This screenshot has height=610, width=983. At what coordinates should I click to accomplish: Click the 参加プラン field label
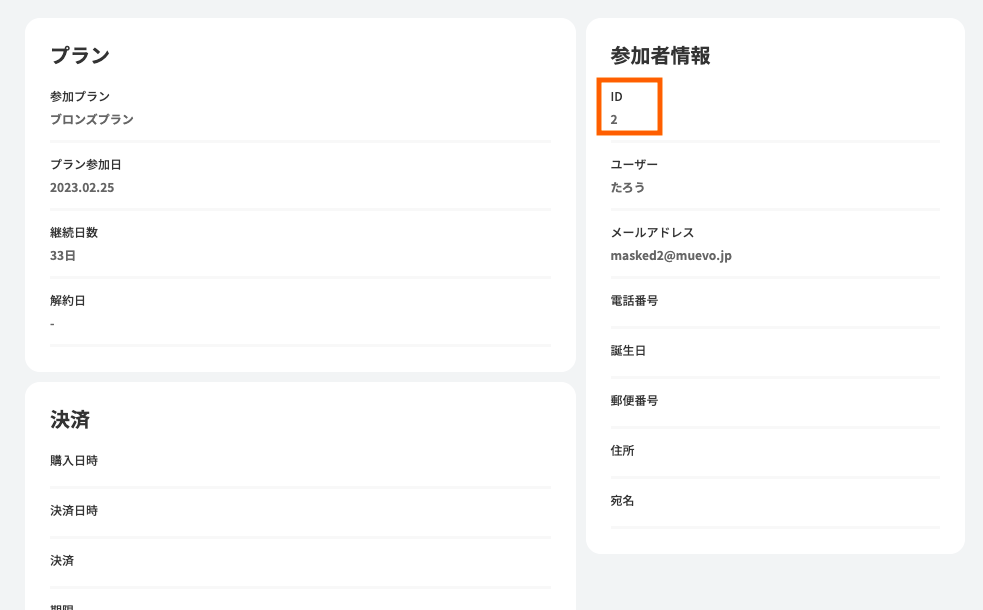click(x=80, y=97)
